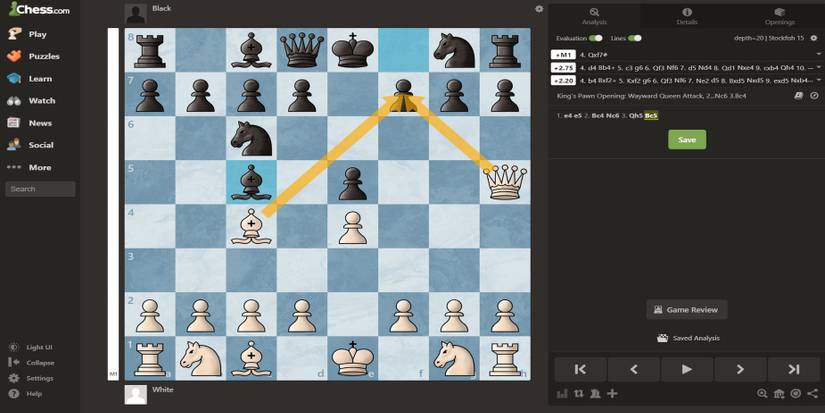Click the +2.20 evaluation badge
The width and height of the screenshot is (825, 413).
click(x=563, y=81)
